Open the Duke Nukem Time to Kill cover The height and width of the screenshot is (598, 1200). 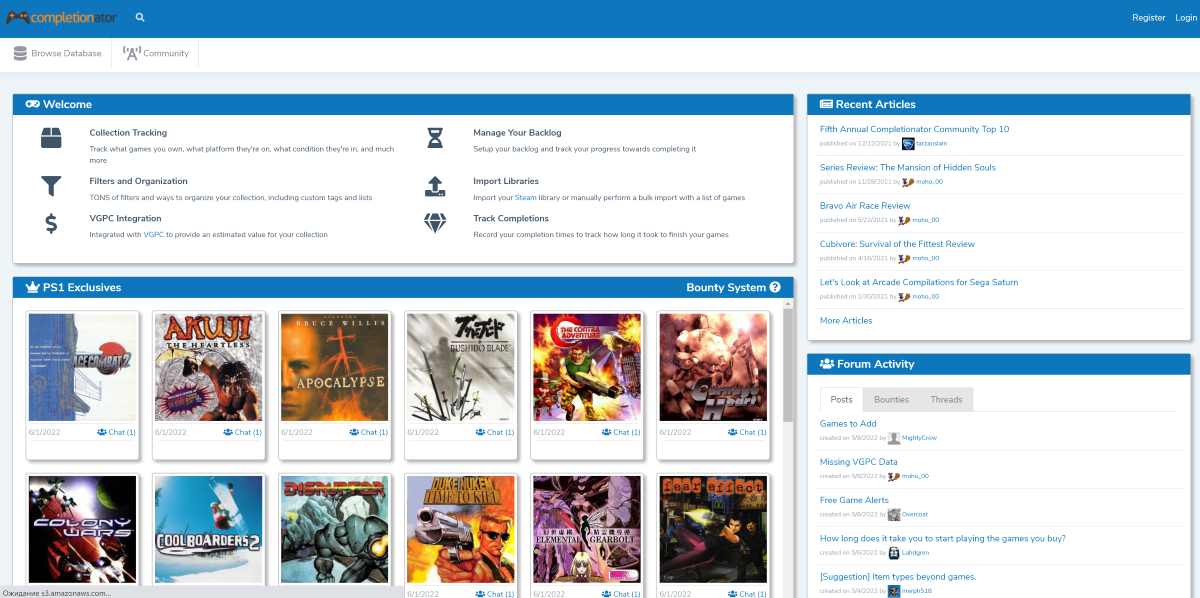[x=461, y=529]
